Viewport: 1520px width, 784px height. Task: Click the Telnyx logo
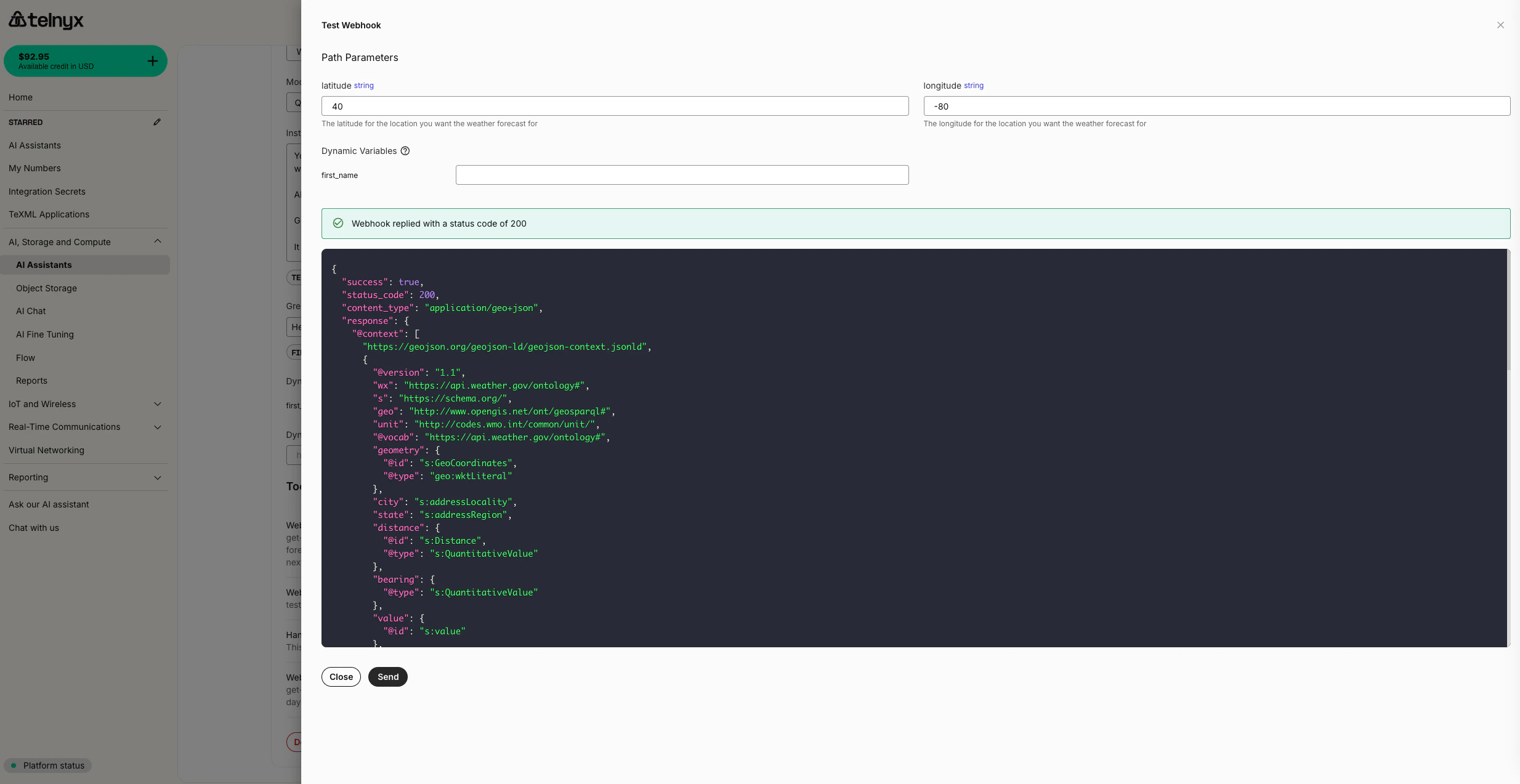[46, 20]
